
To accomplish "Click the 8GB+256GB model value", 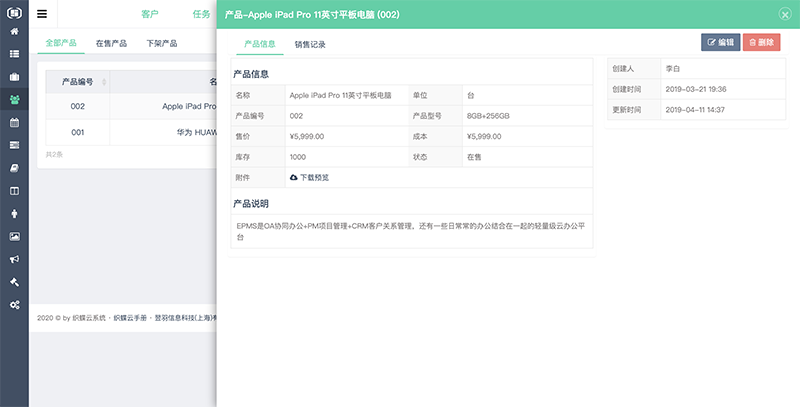I will tap(488, 116).
